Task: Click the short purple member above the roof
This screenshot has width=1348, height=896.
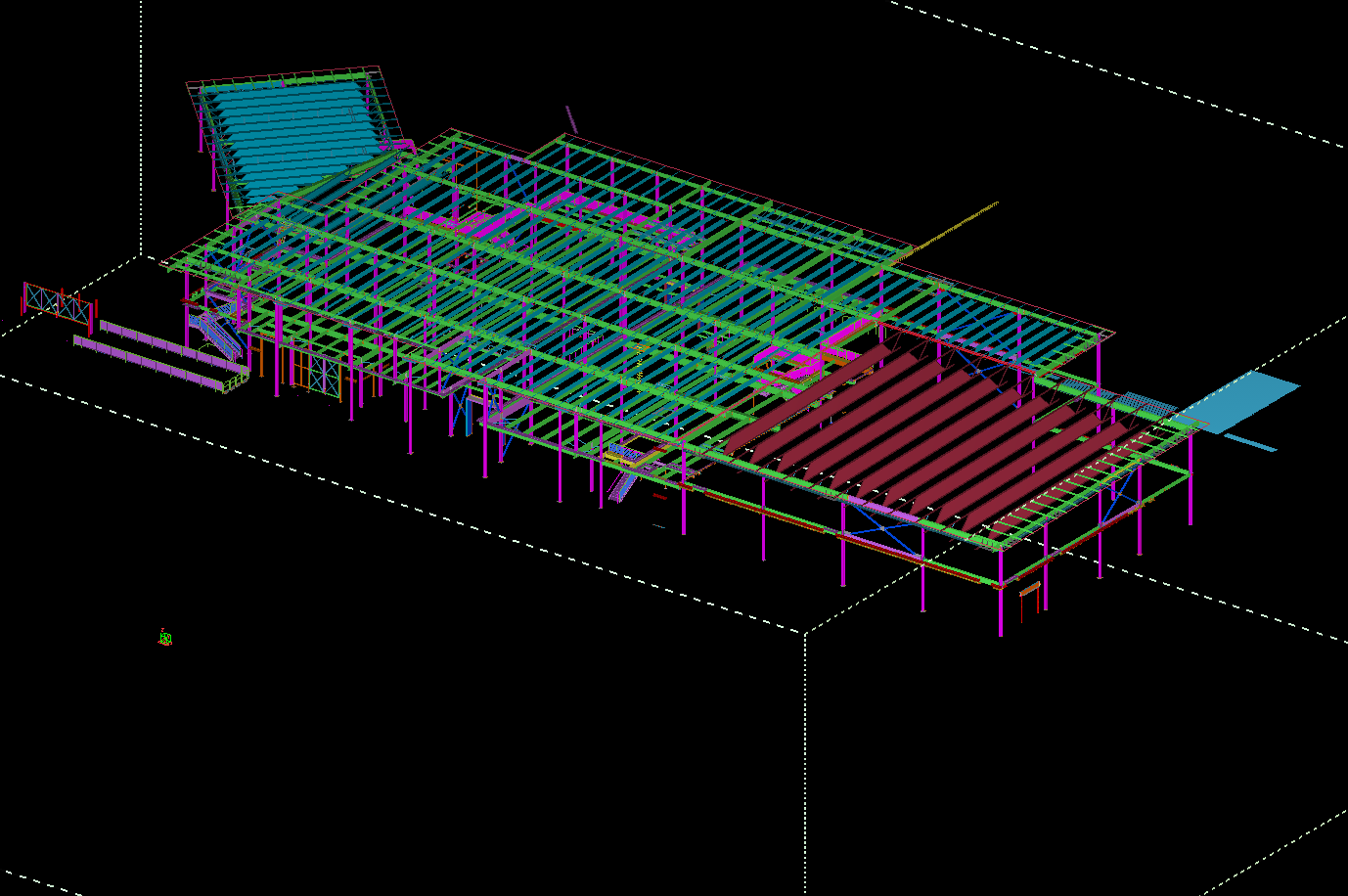Action: pos(571,119)
